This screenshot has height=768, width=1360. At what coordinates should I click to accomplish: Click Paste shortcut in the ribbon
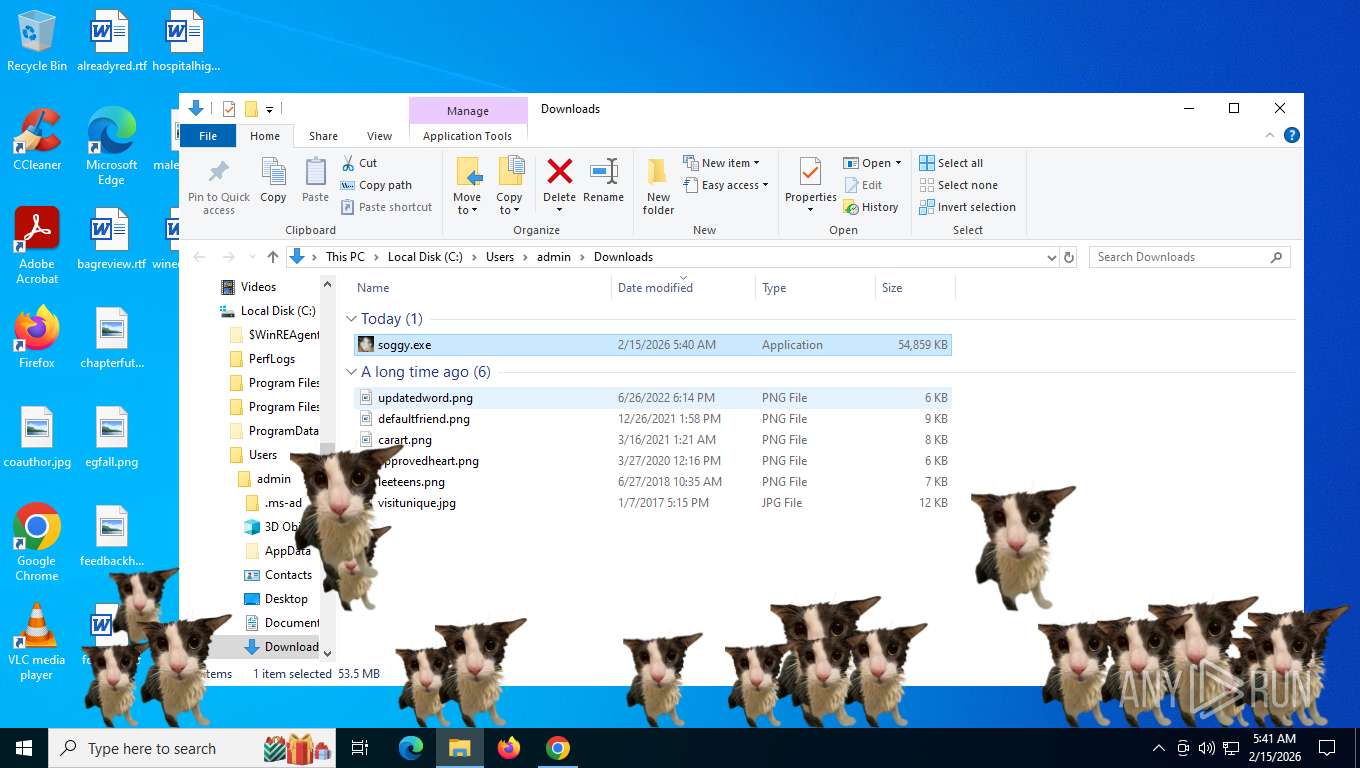click(x=387, y=207)
